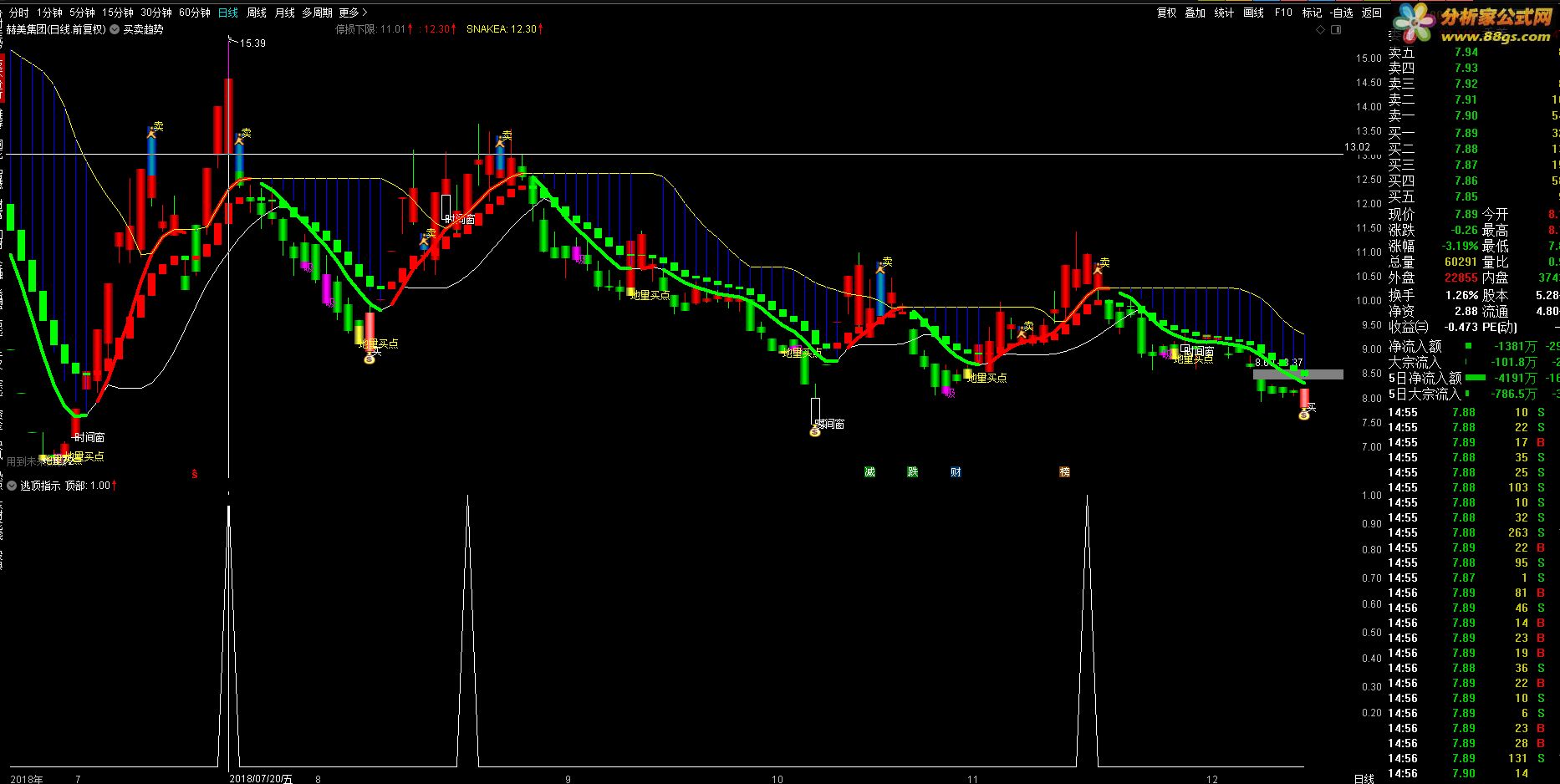
Task: Select the 15分钟 period tab
Action: 118,13
